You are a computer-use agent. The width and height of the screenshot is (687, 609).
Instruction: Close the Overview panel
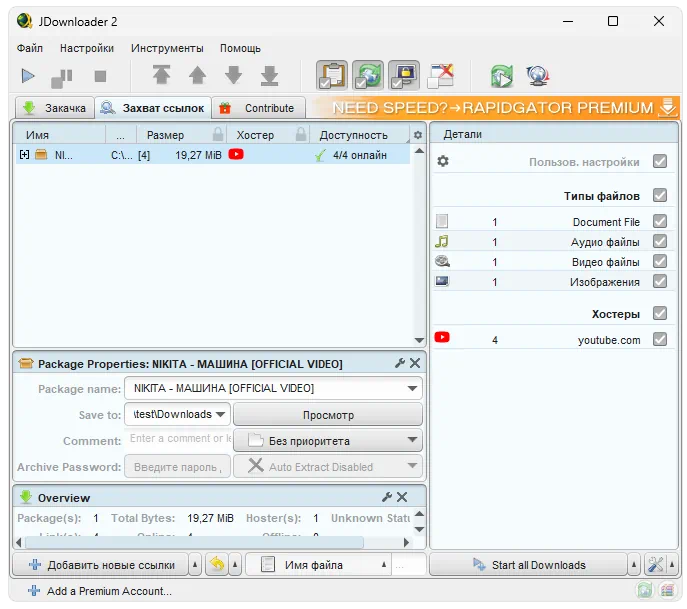point(402,497)
